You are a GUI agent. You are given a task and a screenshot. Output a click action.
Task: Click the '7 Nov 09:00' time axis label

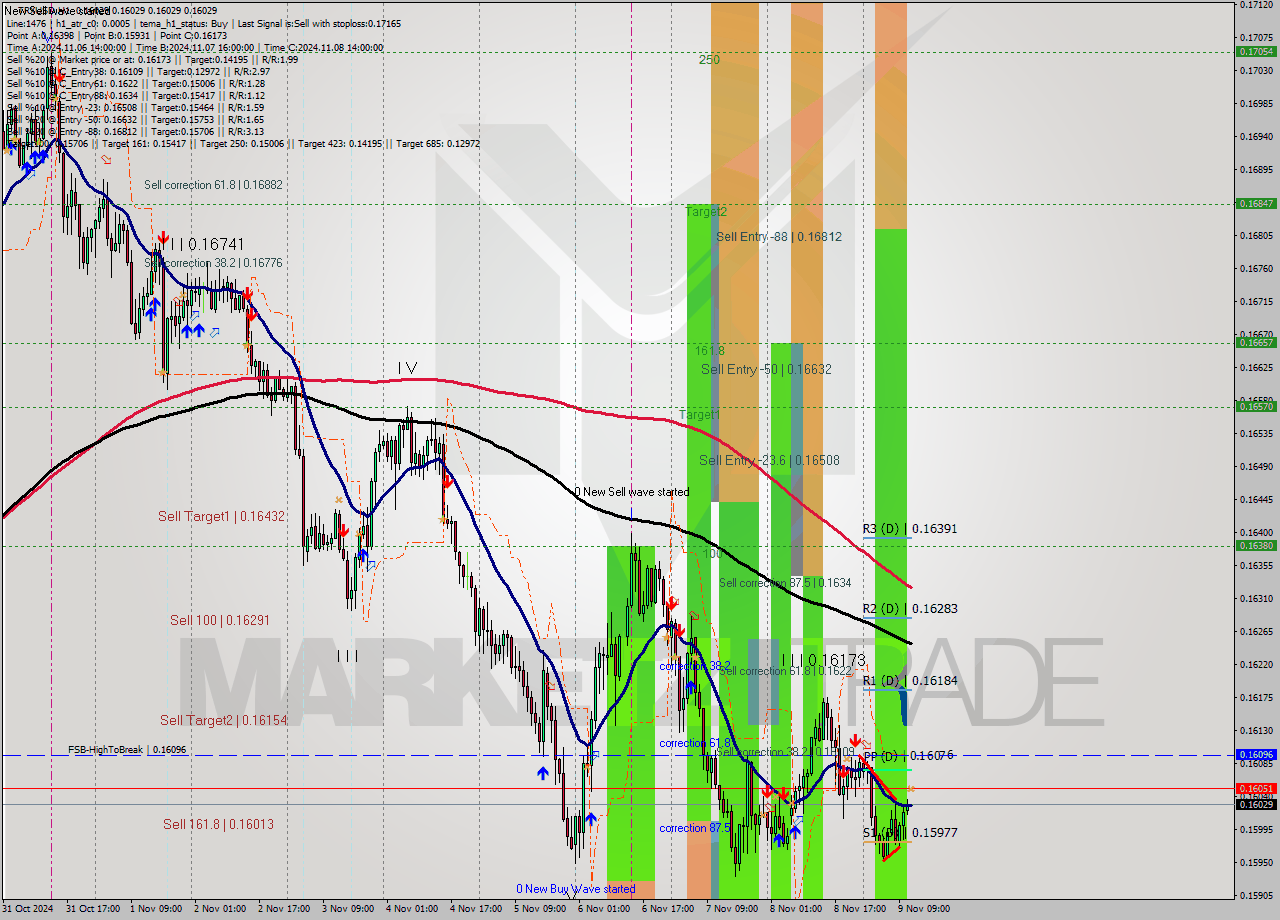point(732,909)
